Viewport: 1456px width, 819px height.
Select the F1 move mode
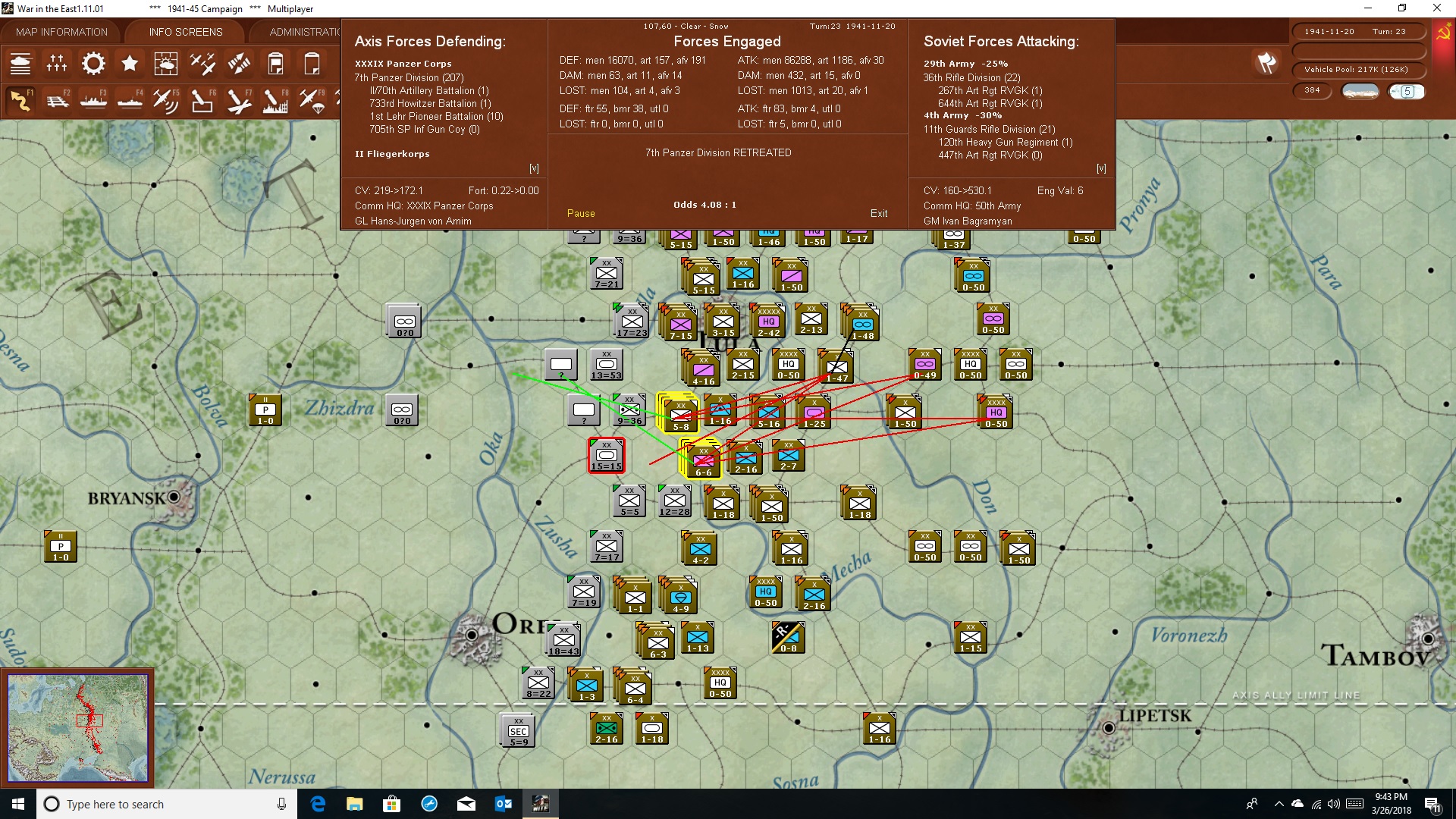(x=20, y=100)
